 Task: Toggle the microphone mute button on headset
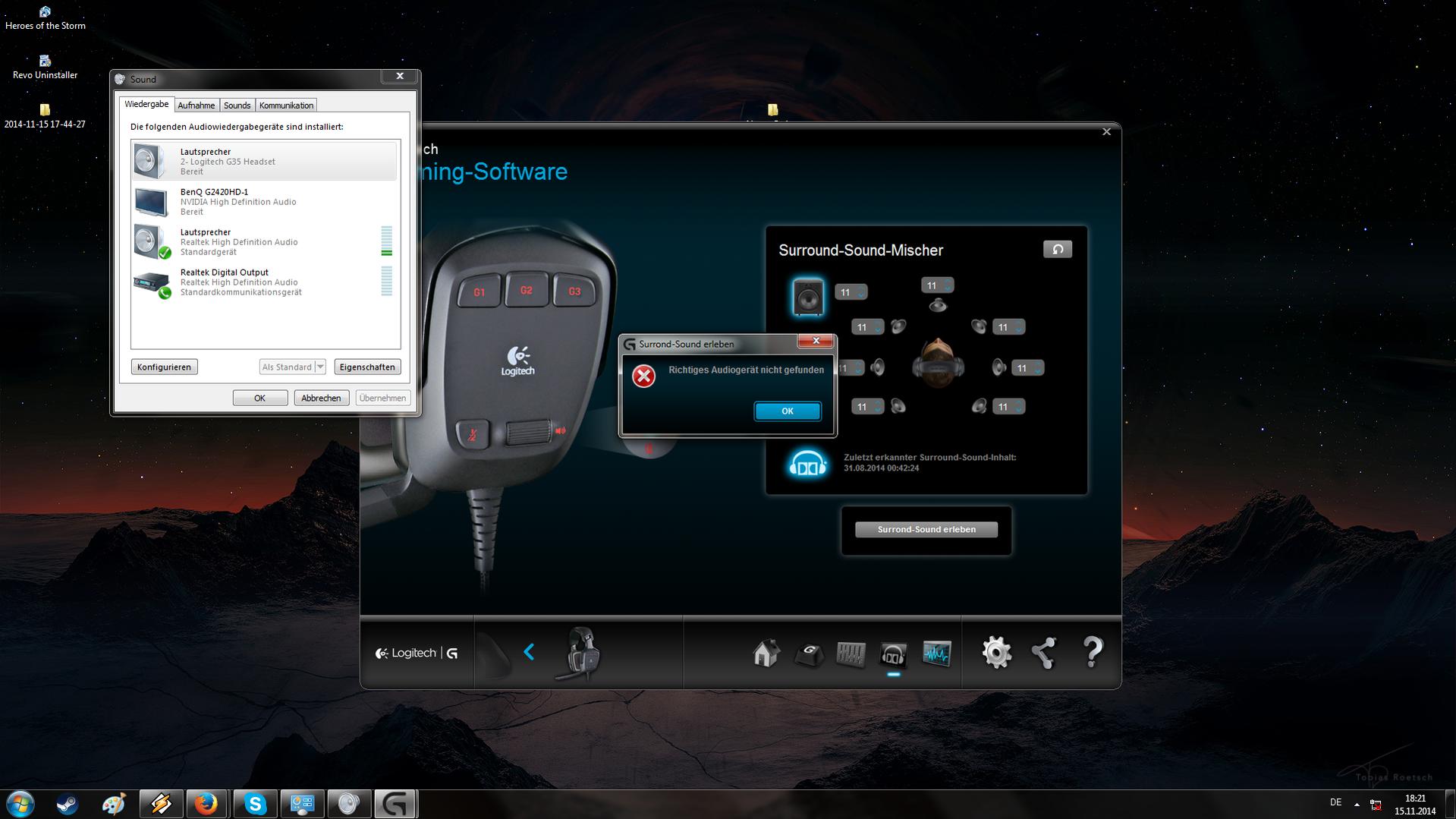[473, 435]
